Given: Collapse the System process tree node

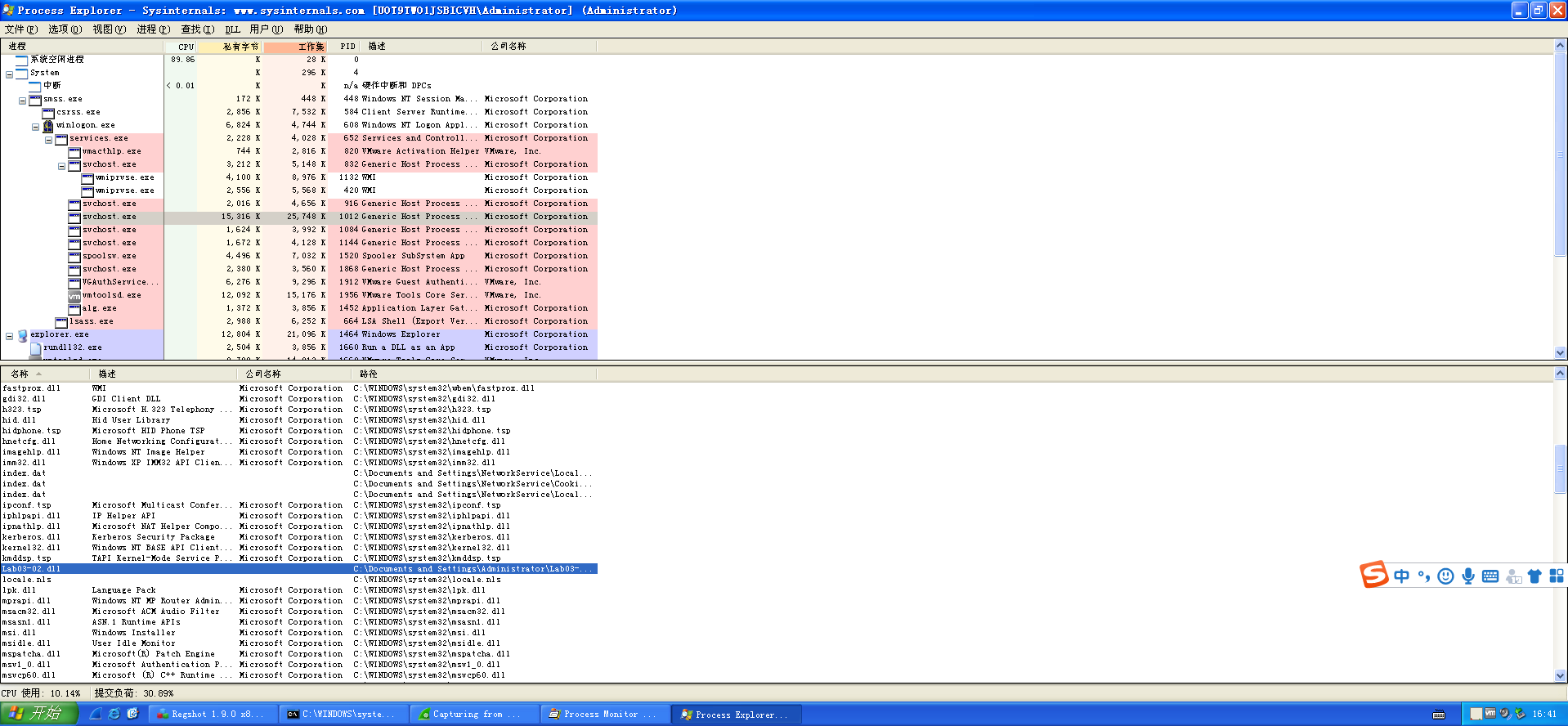Looking at the screenshot, I should pyautogui.click(x=9, y=74).
